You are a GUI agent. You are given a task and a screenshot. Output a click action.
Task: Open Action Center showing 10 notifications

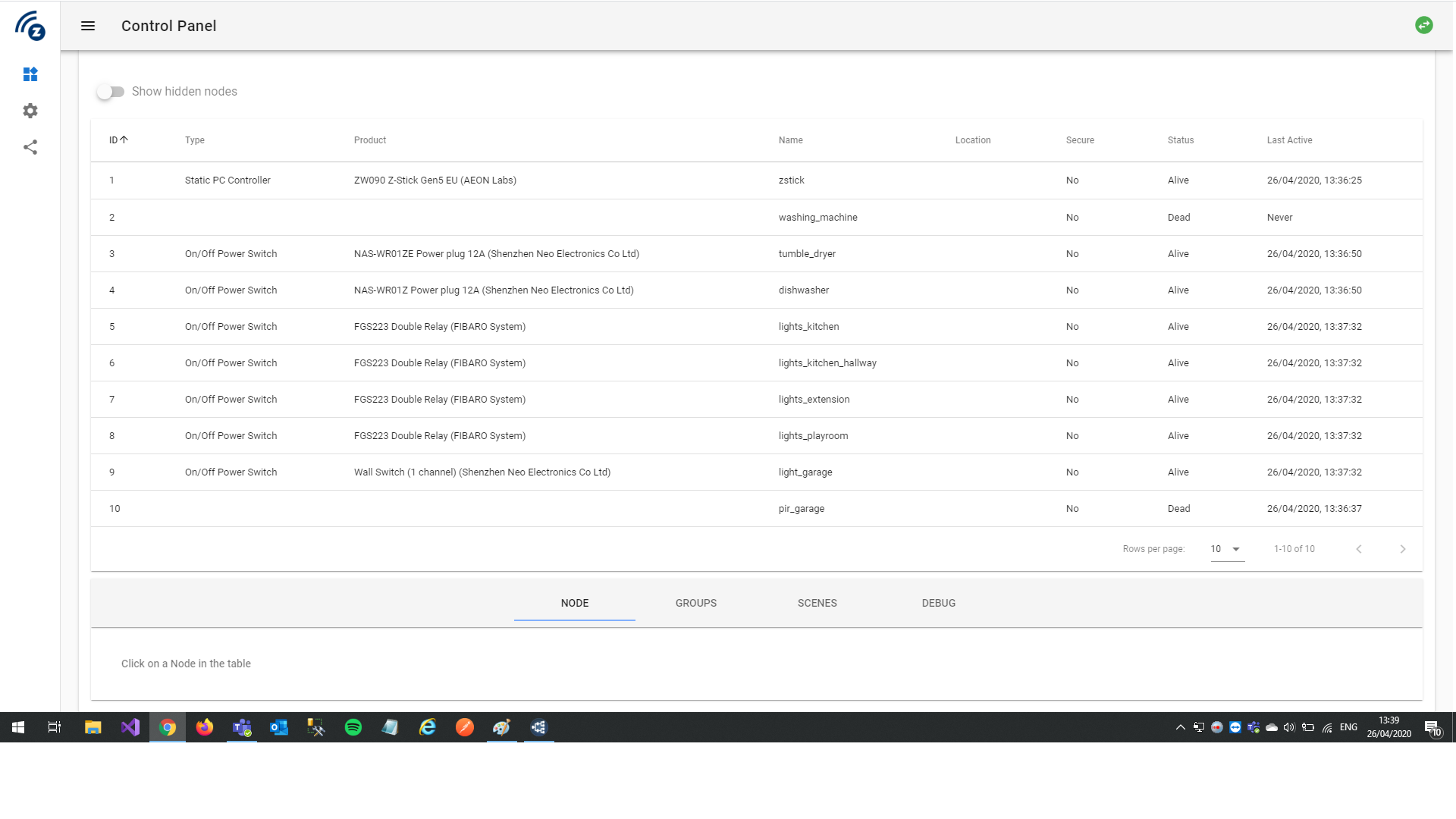click(1432, 727)
